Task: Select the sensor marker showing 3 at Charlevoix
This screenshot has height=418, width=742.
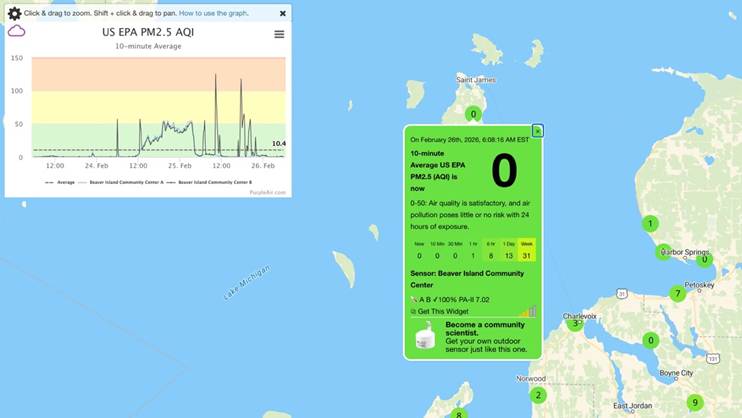Action: pyautogui.click(x=575, y=324)
